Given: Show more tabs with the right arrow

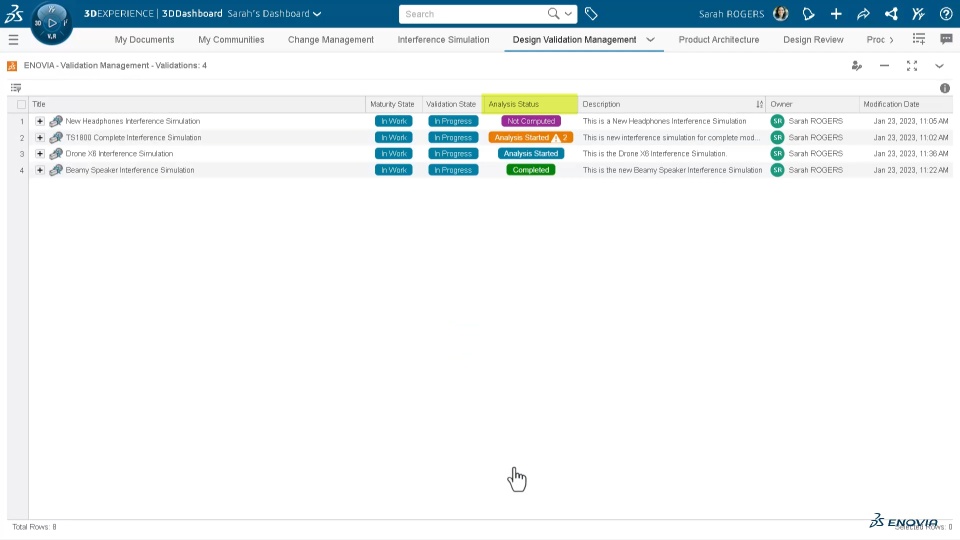Looking at the screenshot, I should click(x=891, y=40).
